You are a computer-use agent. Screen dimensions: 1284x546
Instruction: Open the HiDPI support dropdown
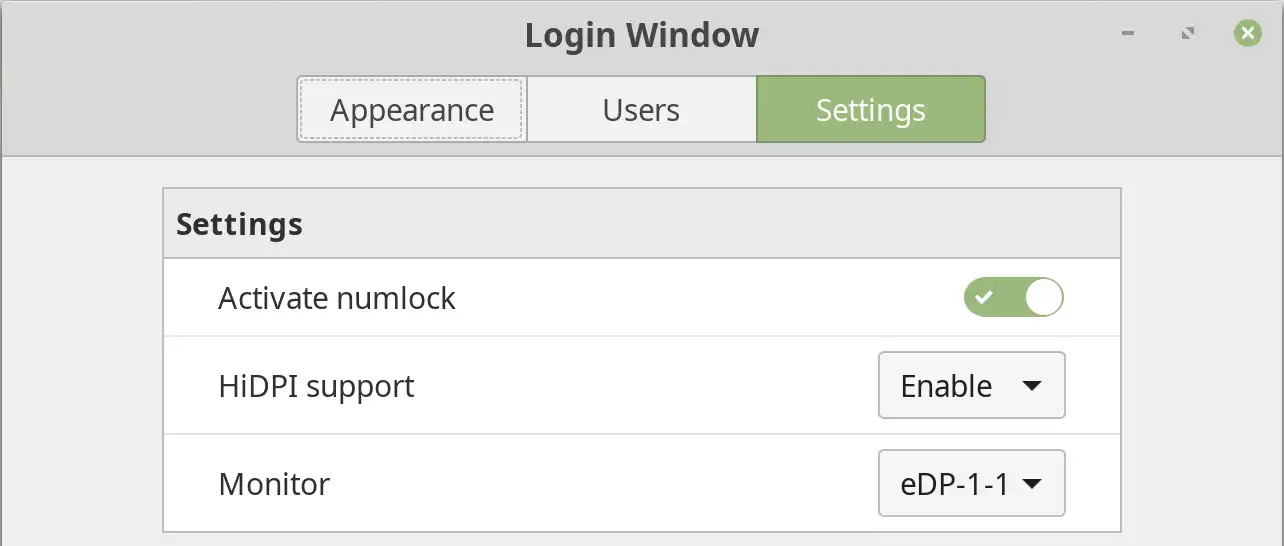click(971, 385)
